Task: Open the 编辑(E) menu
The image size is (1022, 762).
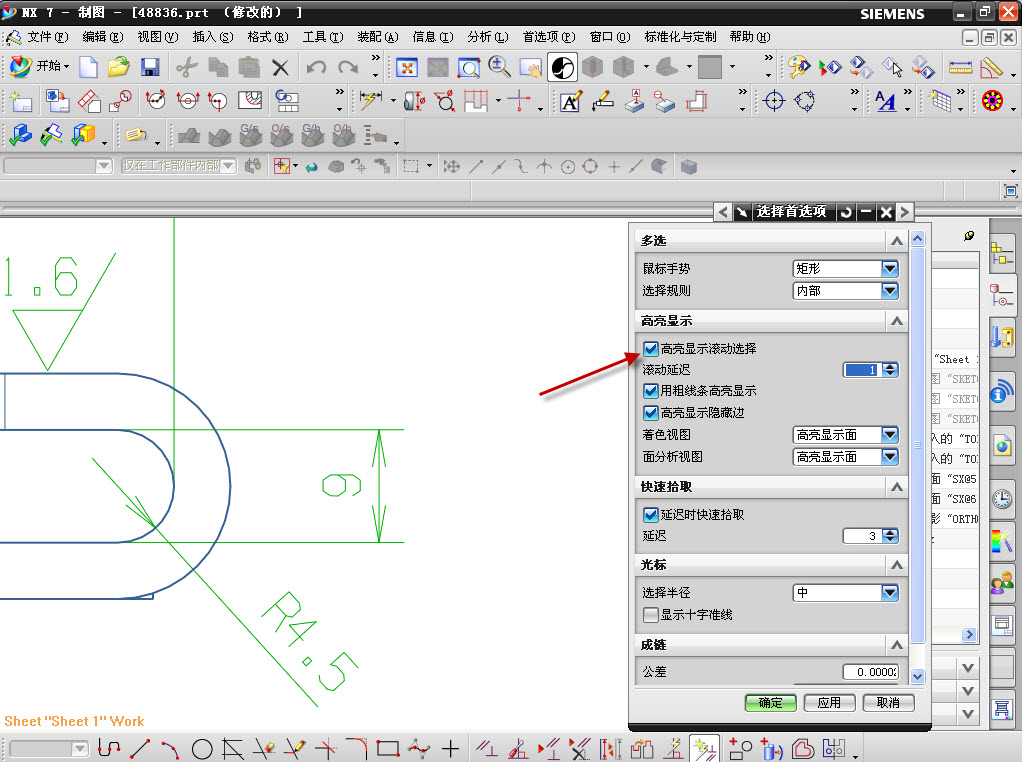Action: pos(103,37)
